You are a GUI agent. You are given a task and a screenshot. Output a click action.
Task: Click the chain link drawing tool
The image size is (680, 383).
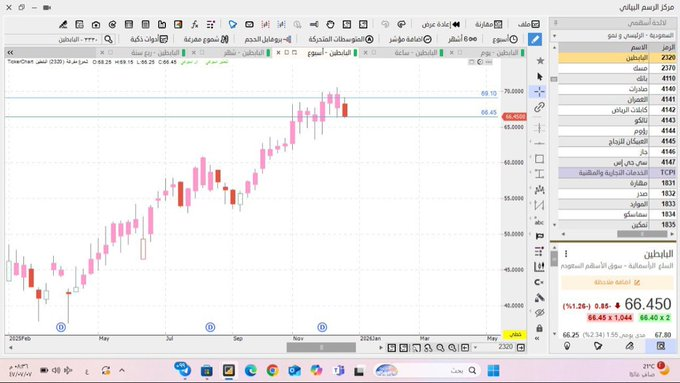(x=539, y=107)
